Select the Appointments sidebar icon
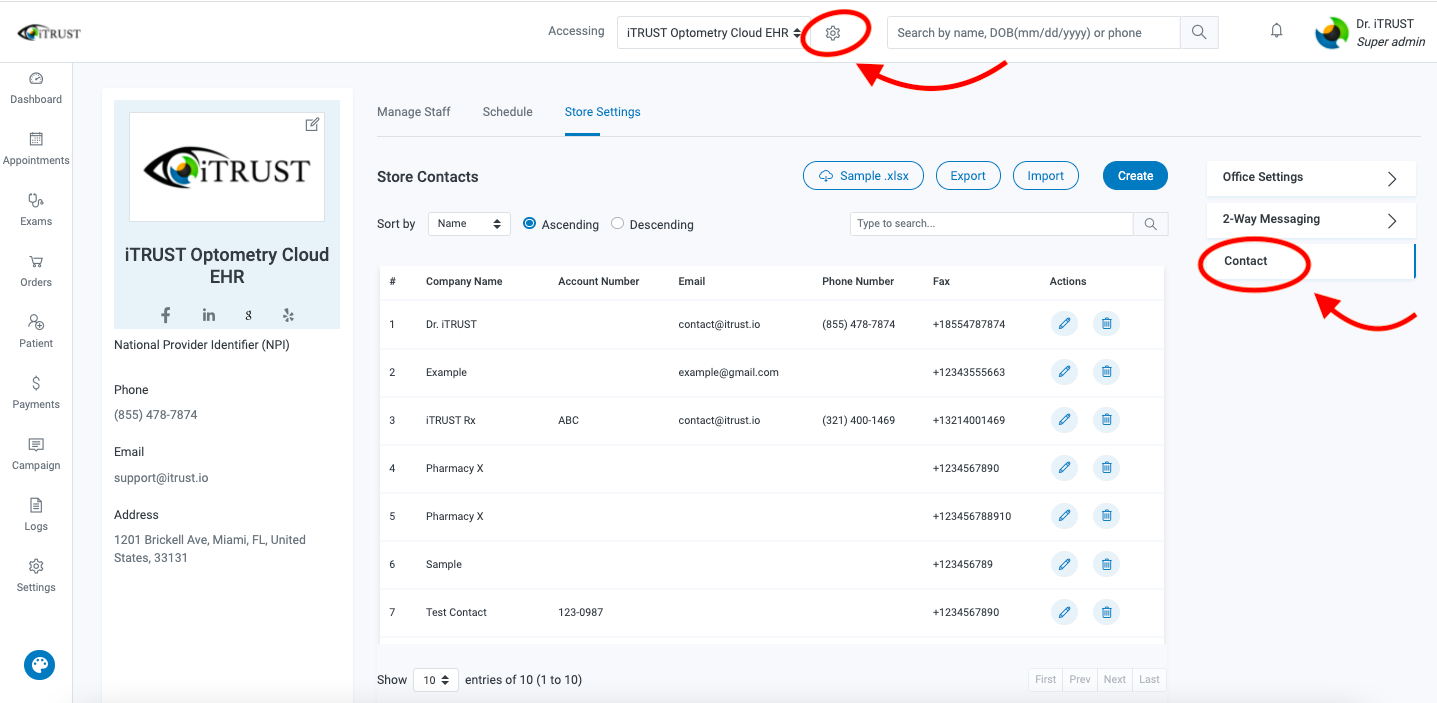Image resolution: width=1437 pixels, height=703 pixels. pos(36,148)
